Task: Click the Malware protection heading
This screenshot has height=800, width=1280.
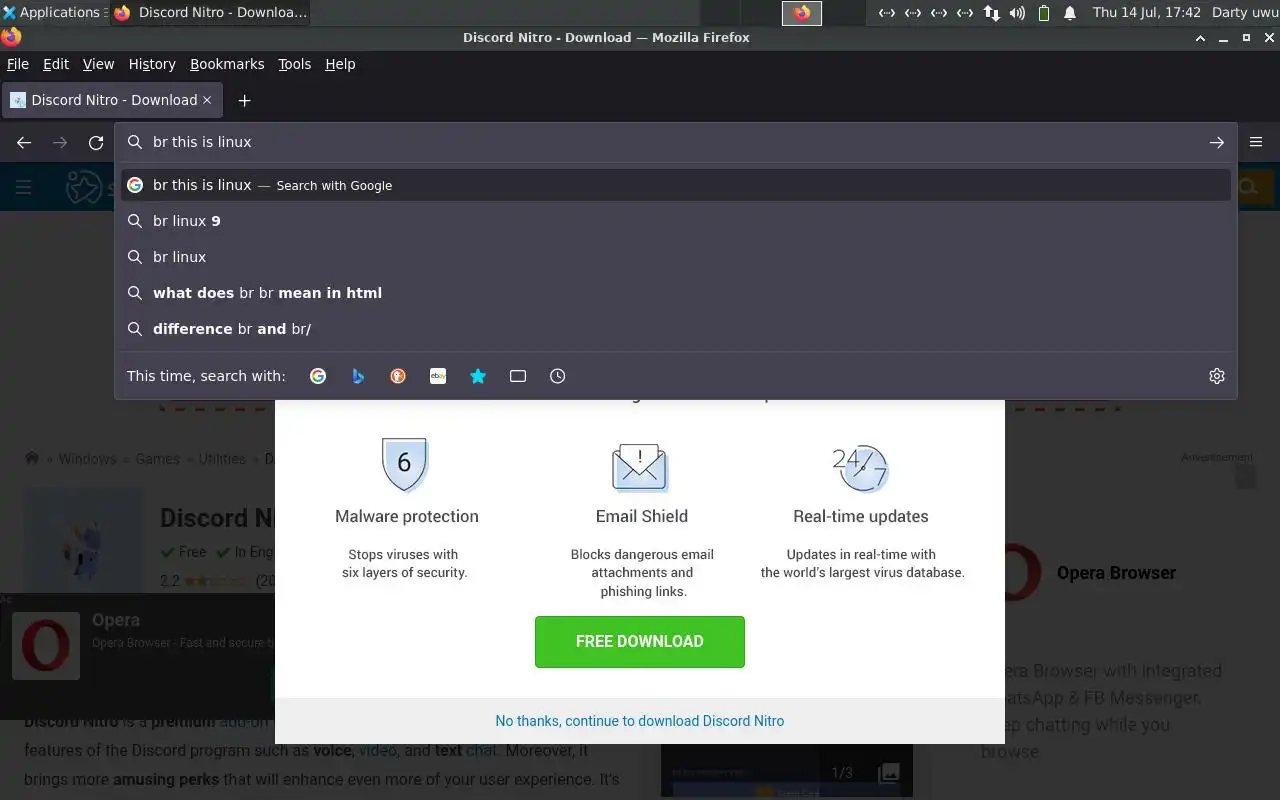Action: coord(407,516)
